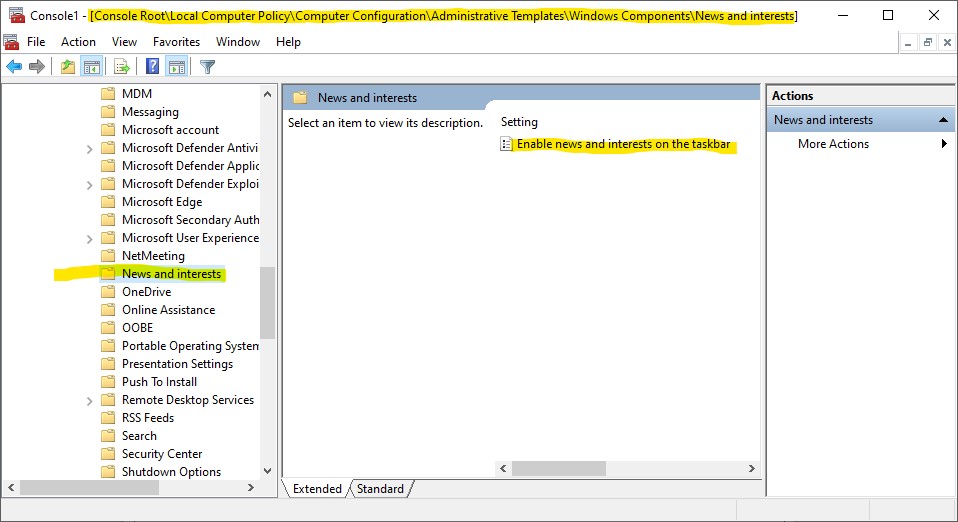Select NetMeeting tree item
Screen dimensions: 958x522
pyautogui.click(x=153, y=255)
